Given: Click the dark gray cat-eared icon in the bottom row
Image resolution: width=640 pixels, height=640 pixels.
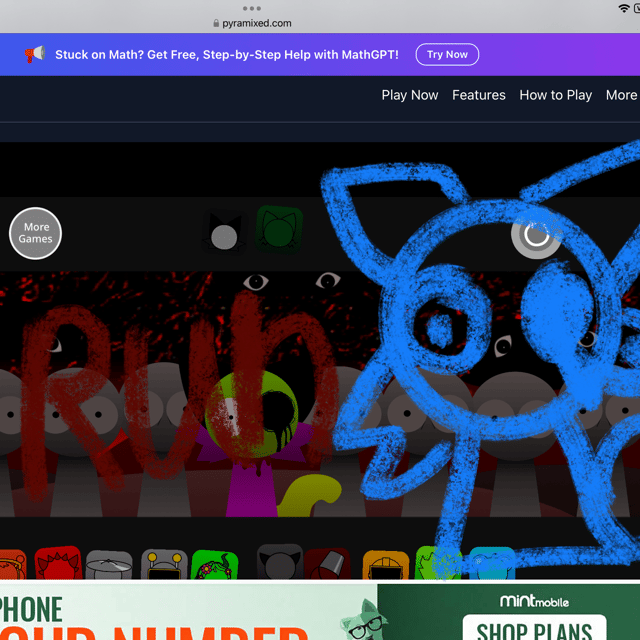Looking at the screenshot, I should (x=280, y=562).
